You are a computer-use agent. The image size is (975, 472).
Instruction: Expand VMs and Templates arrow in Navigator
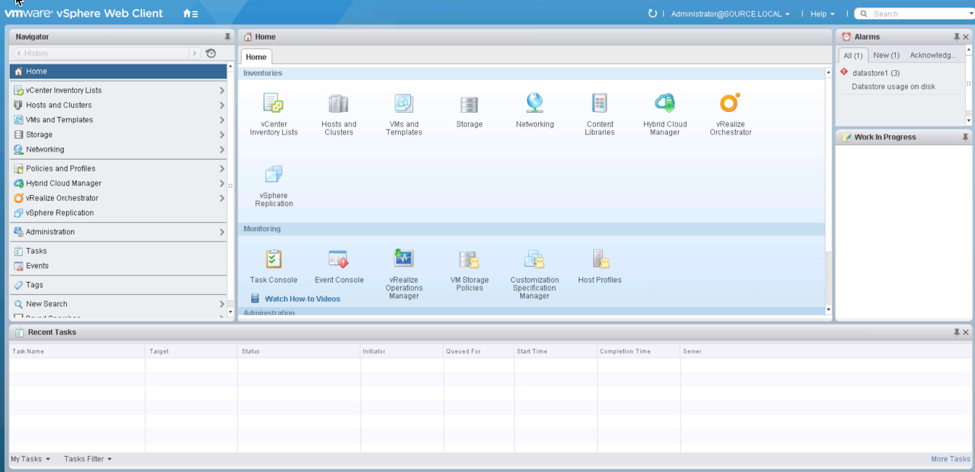pos(222,120)
